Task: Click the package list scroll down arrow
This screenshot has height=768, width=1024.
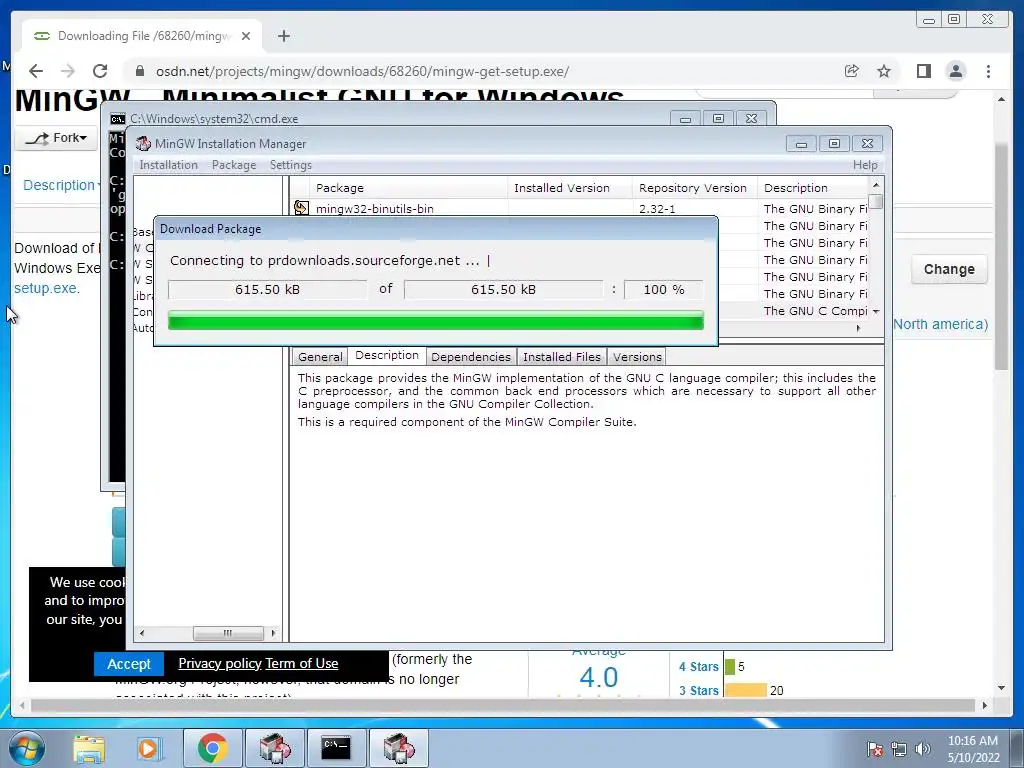Action: coord(876,312)
